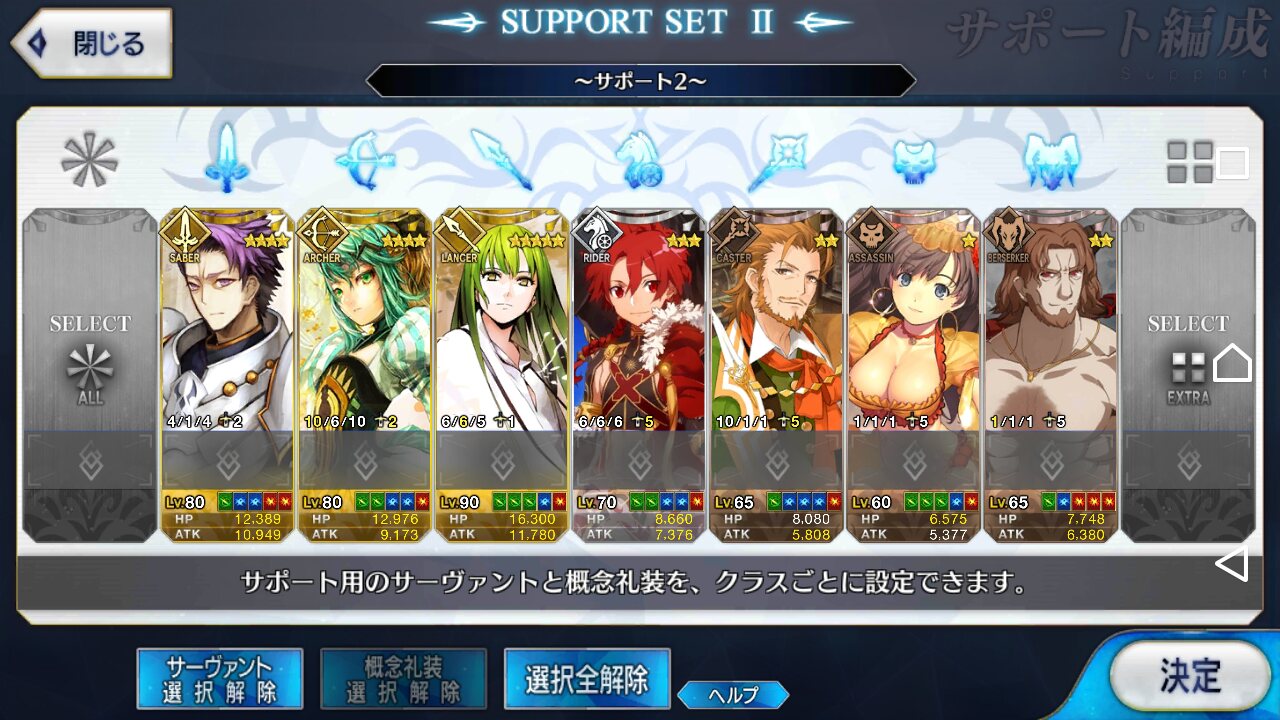This screenshot has height=720, width=1280.
Task: Open the EXTRA slot SELECT card
Action: pos(1188,375)
